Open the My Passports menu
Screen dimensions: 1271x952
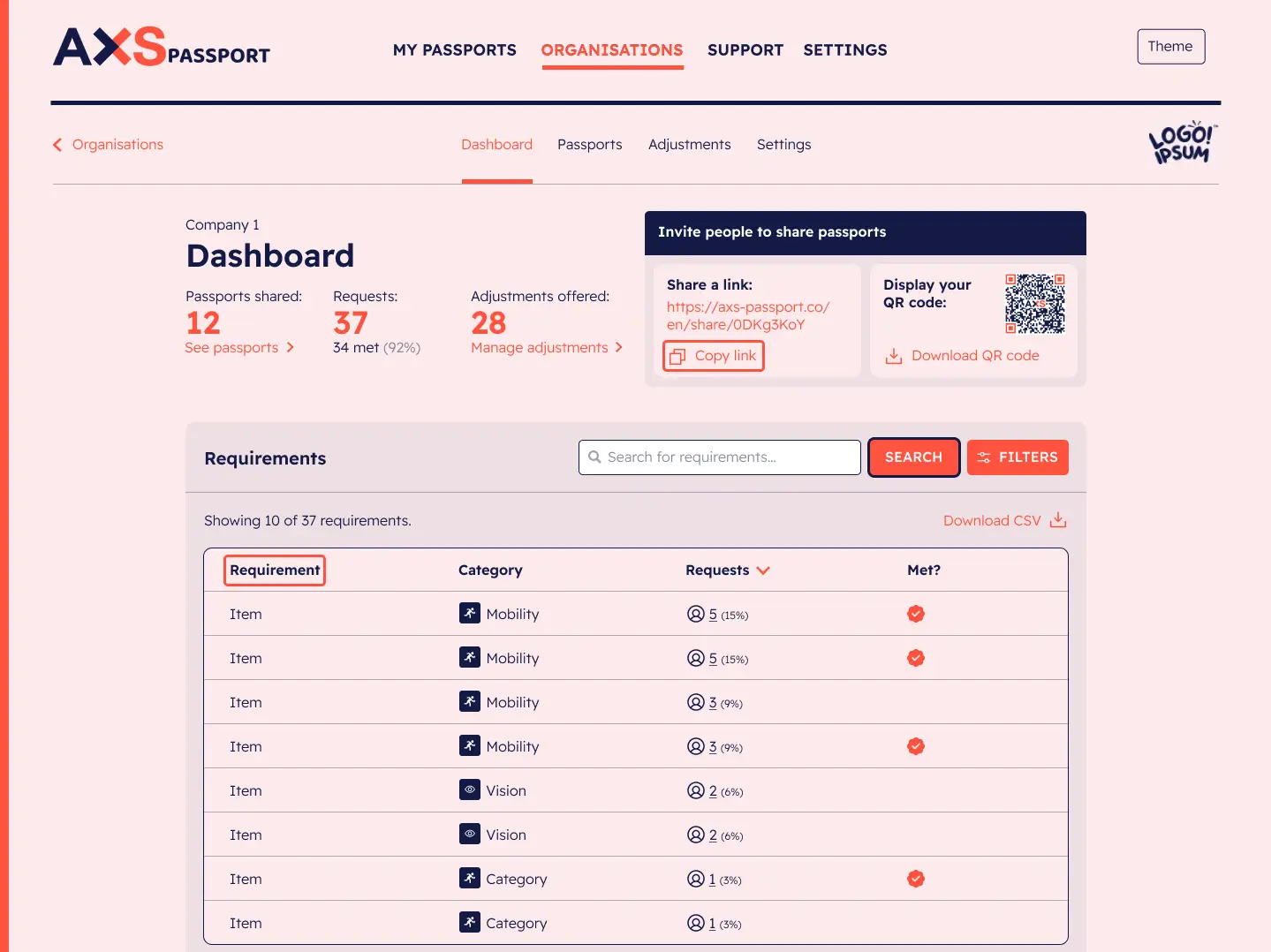455,50
